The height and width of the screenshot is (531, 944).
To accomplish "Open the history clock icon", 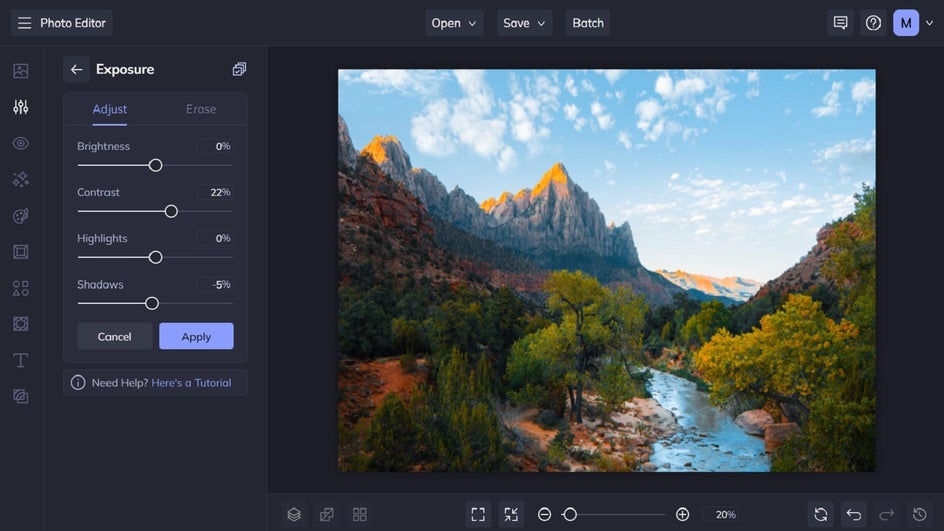I will coord(919,514).
